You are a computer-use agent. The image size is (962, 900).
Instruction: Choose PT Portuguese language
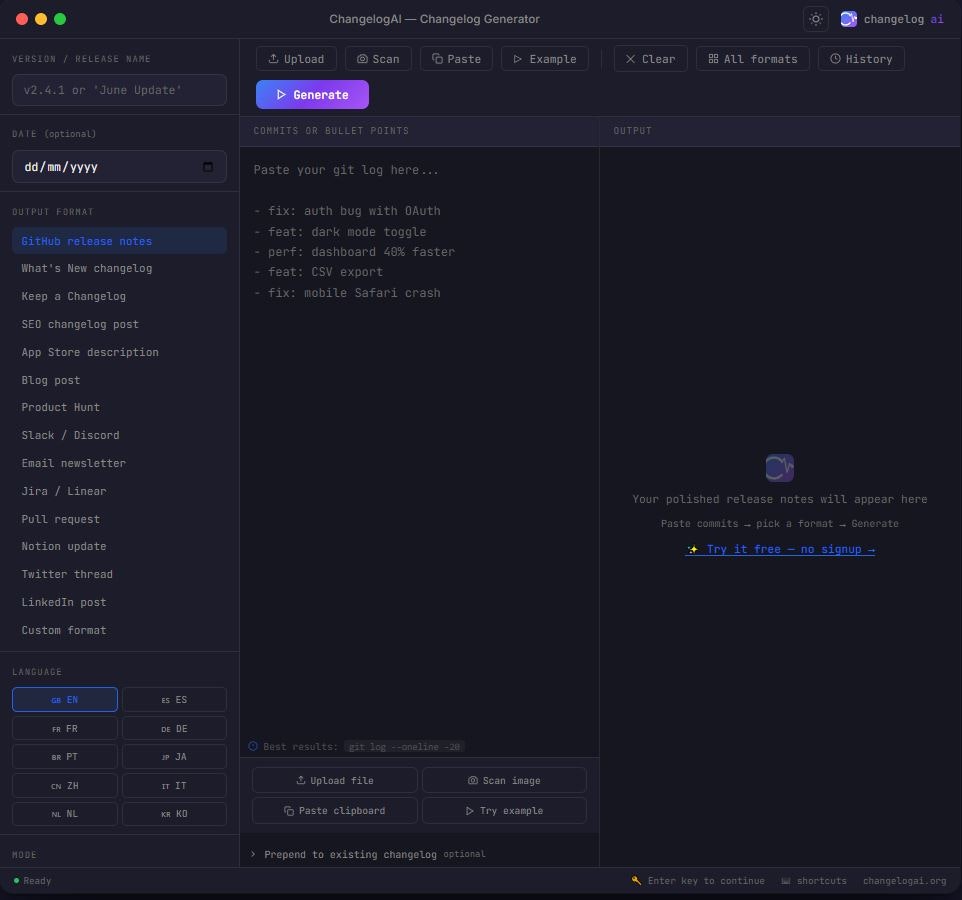(x=64, y=756)
